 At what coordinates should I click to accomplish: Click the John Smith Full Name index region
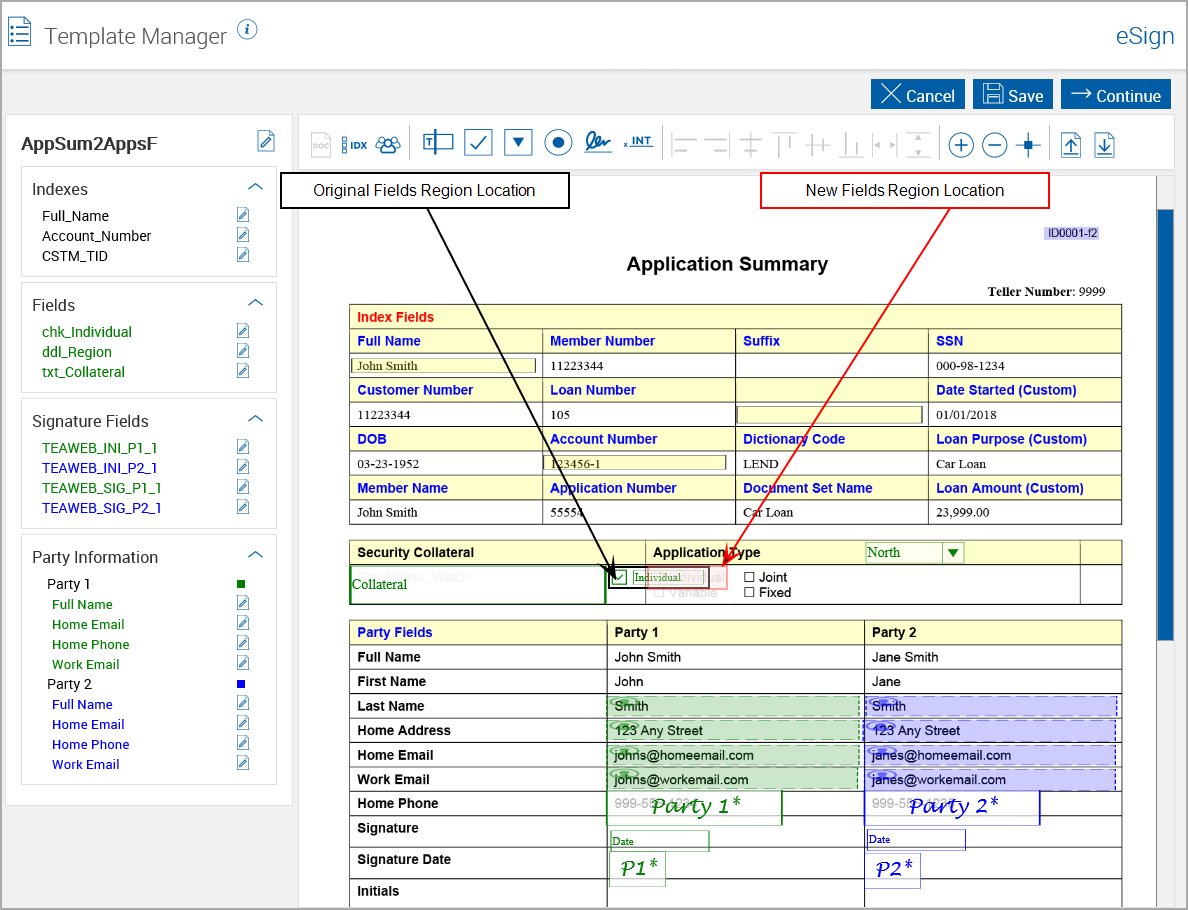point(443,366)
